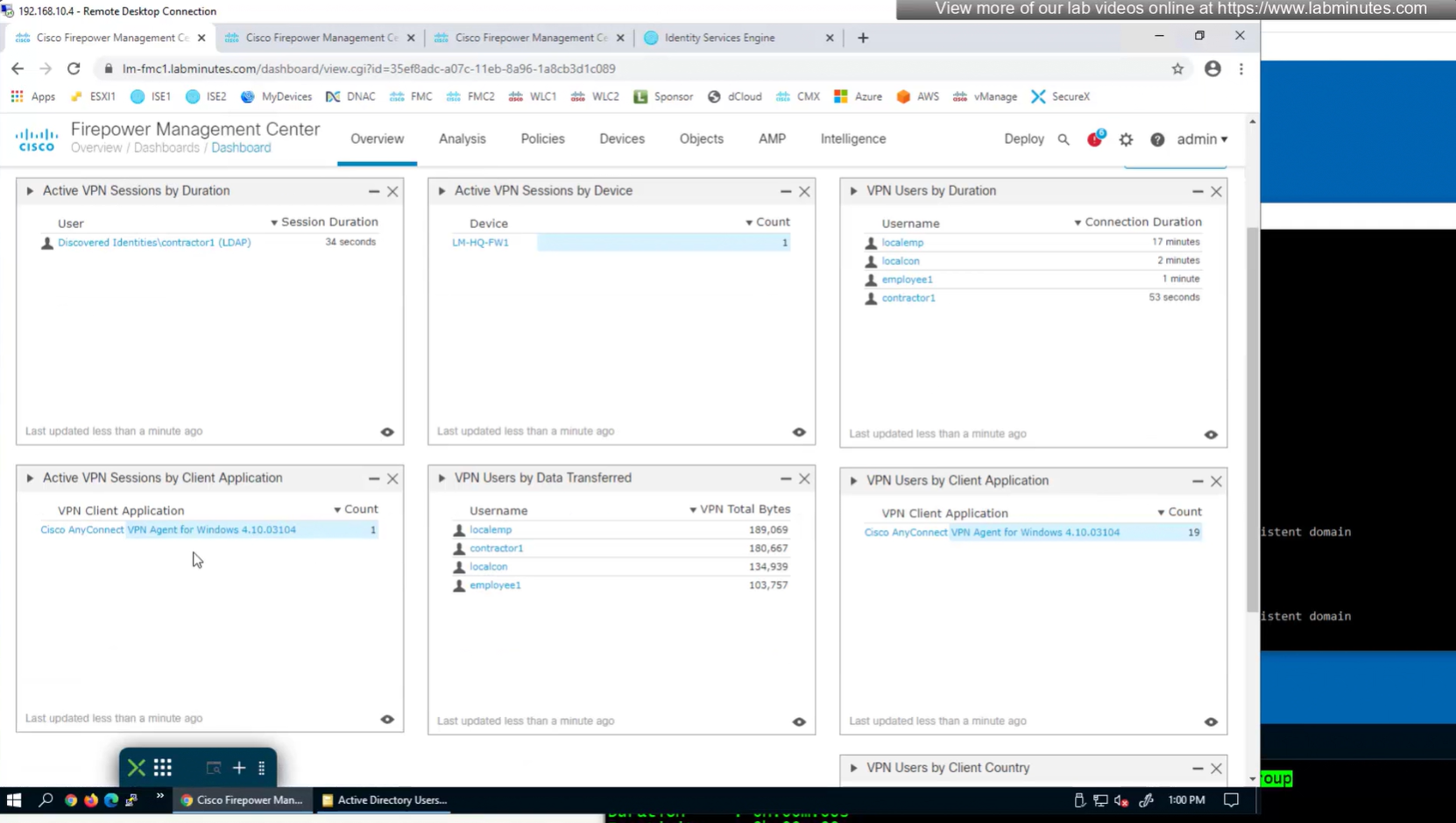Click the Deploy button
Viewport: 1456px width, 823px height.
tap(1023, 138)
